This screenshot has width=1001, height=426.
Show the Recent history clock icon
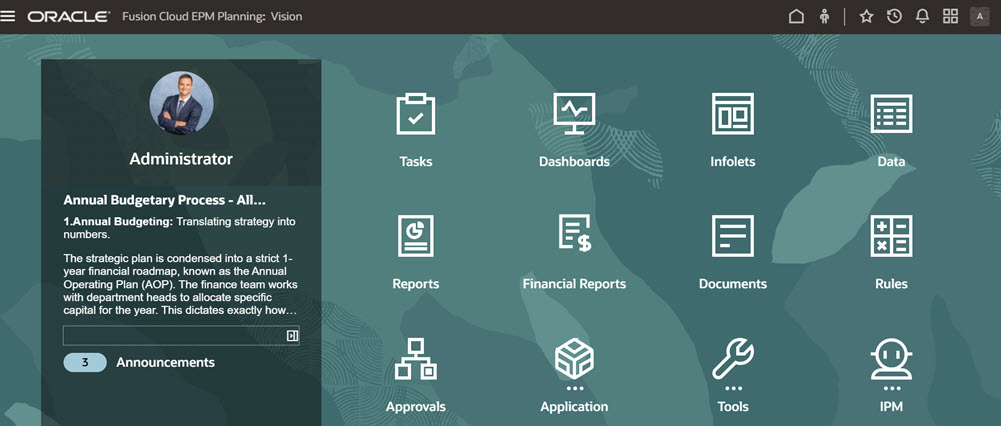[x=894, y=17]
